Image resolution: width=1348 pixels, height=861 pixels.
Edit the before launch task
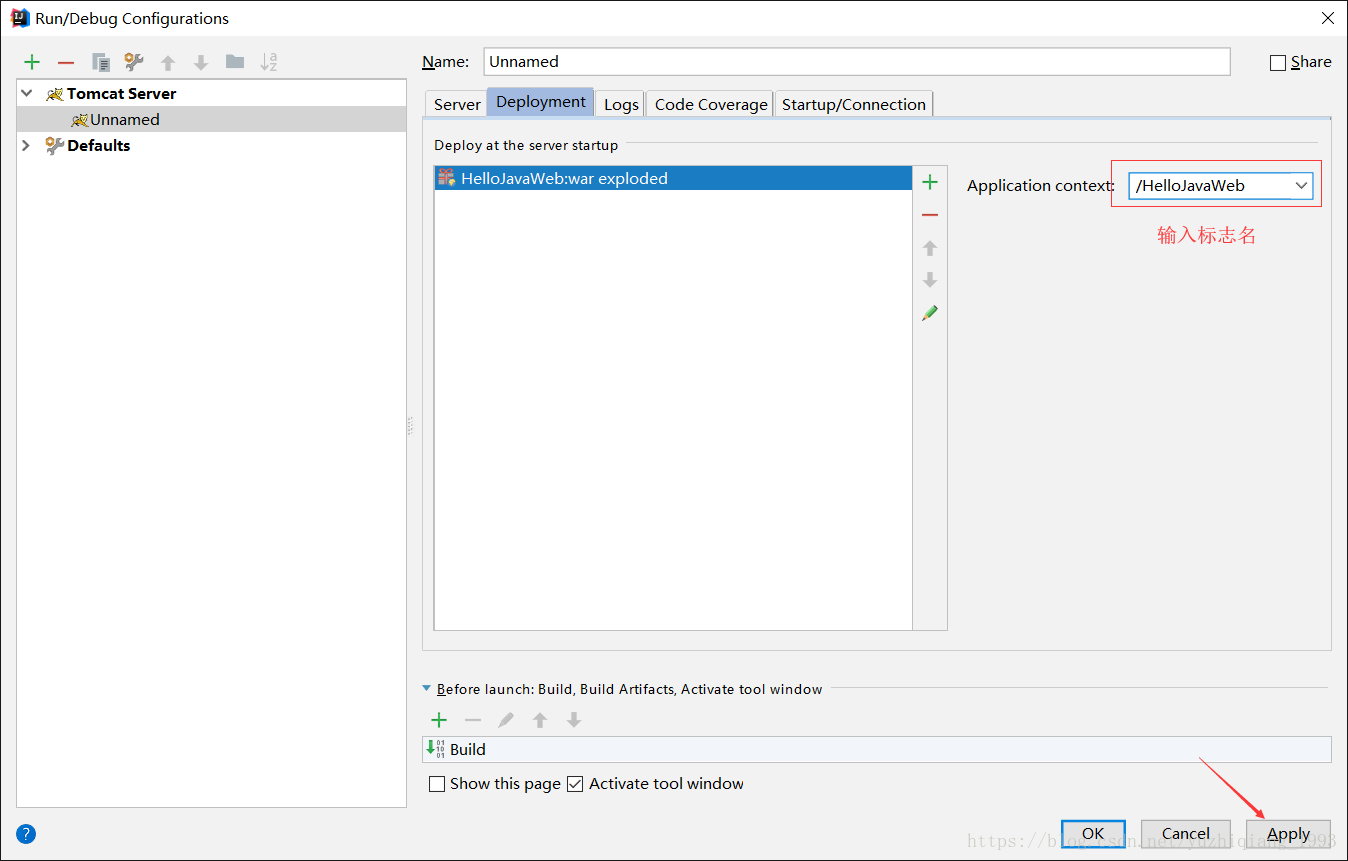point(507,720)
